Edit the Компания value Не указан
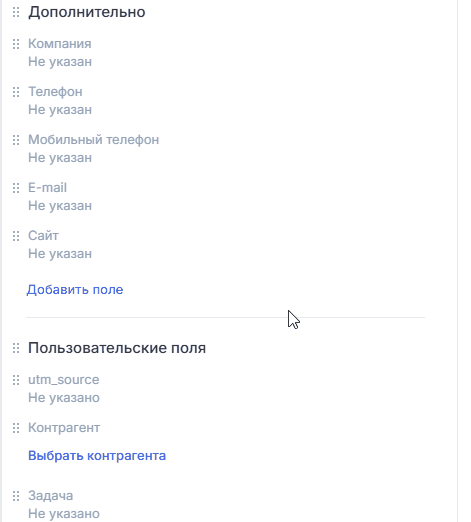 click(x=60, y=62)
